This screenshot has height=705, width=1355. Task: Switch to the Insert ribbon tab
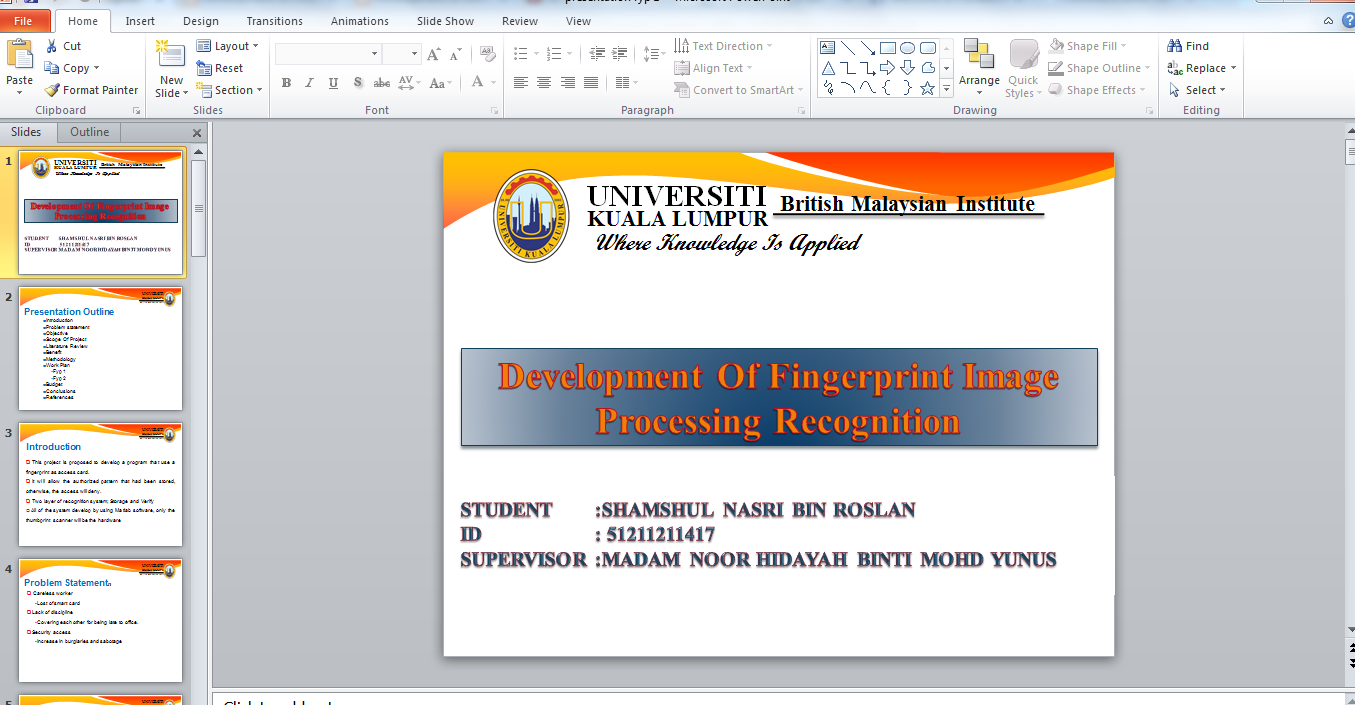140,20
